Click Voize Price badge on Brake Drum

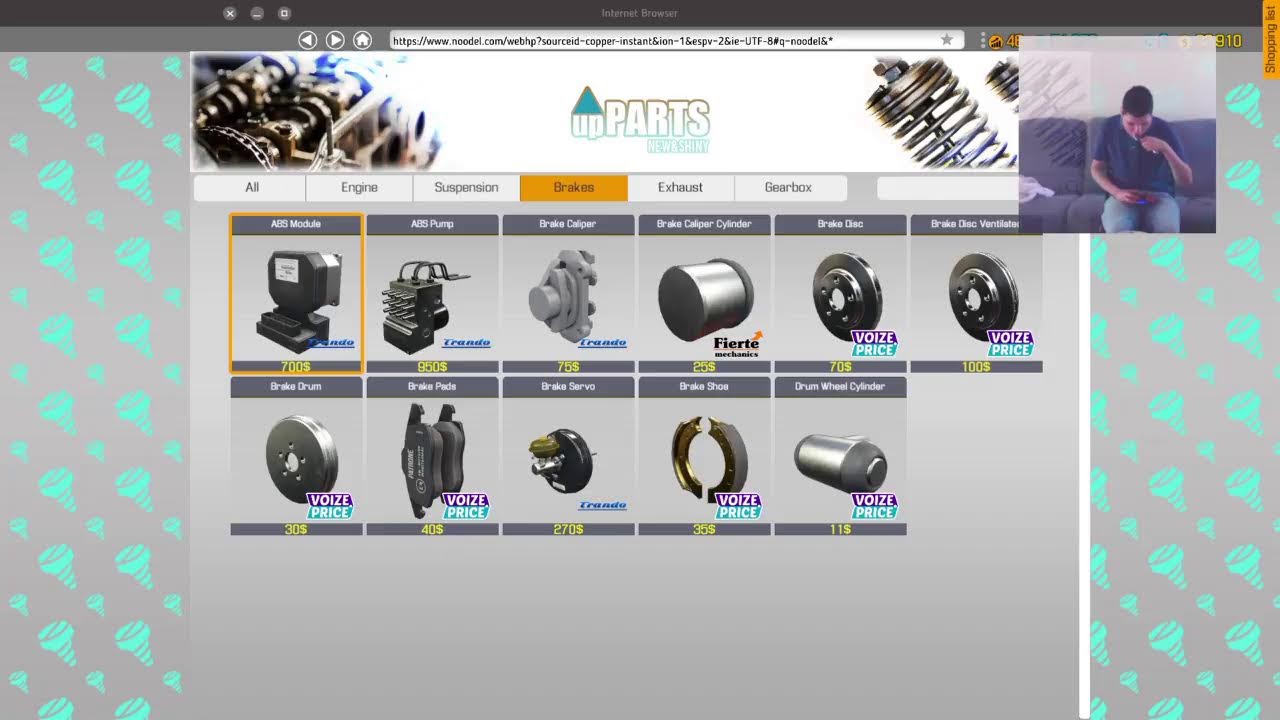click(x=330, y=506)
